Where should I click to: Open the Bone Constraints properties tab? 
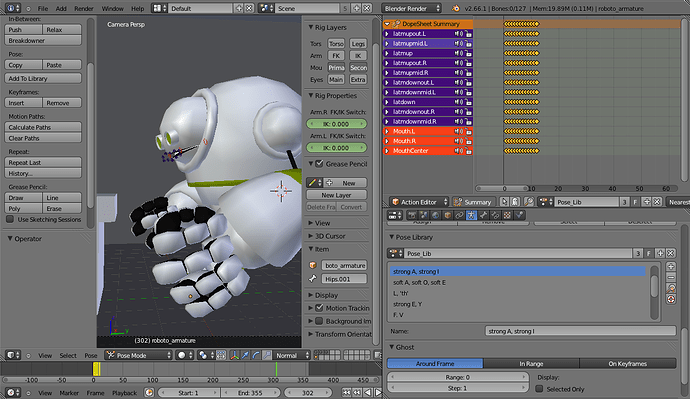pyautogui.click(x=495, y=215)
